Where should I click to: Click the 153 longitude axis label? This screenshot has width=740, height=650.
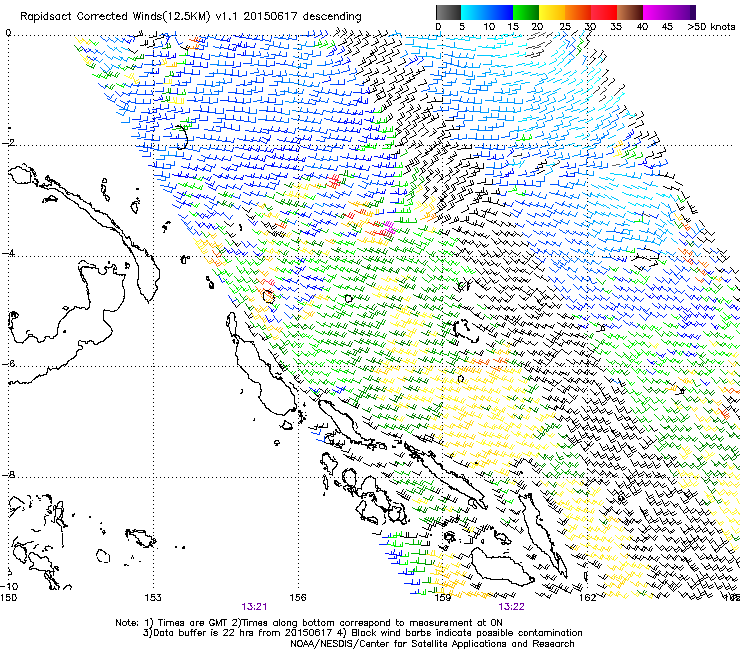[153, 598]
